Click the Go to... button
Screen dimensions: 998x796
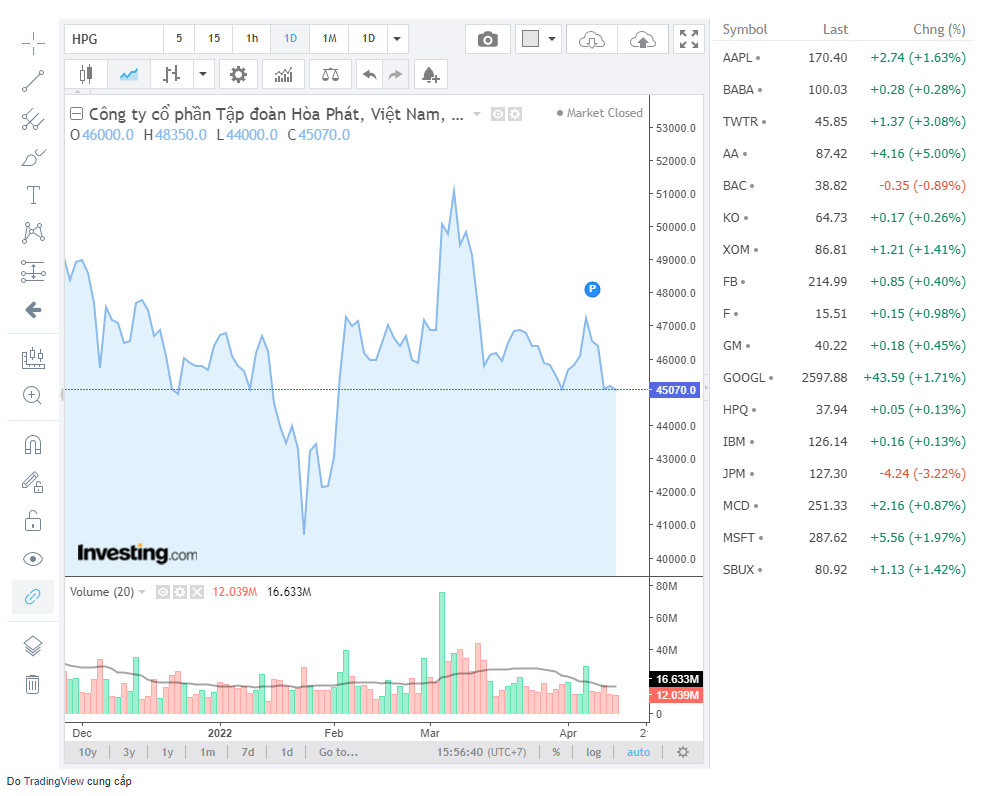click(x=339, y=752)
